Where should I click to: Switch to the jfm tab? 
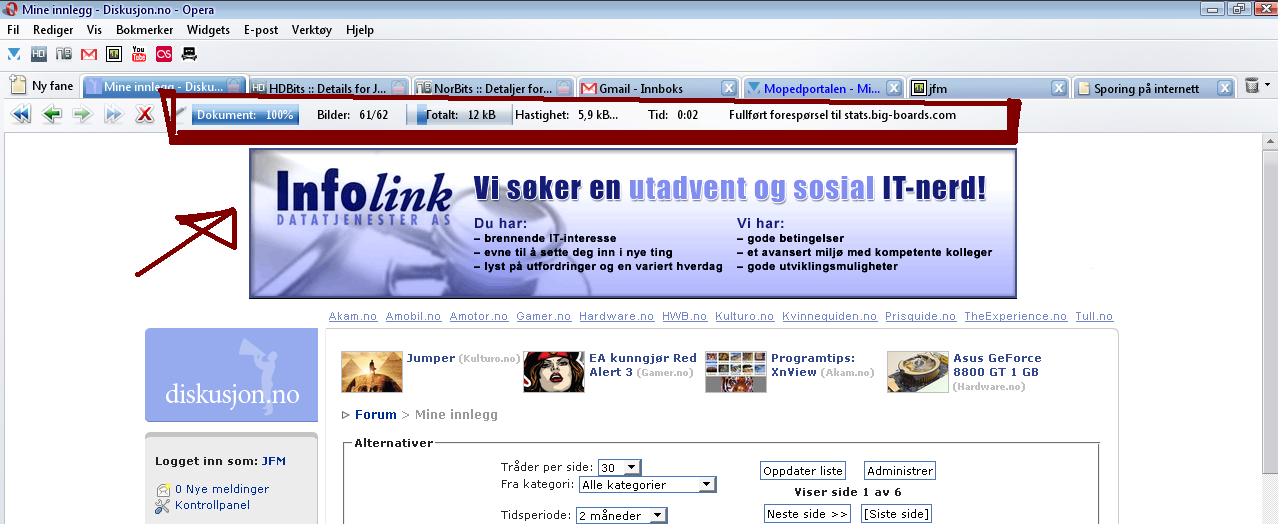pyautogui.click(x=988, y=88)
